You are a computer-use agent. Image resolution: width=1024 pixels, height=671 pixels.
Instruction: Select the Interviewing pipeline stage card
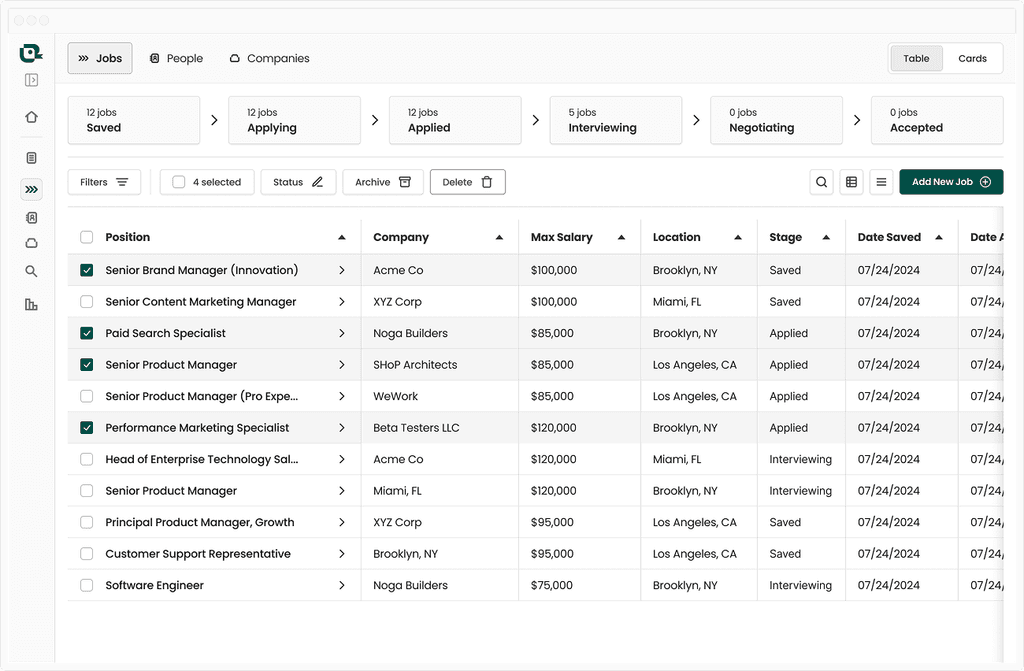[616, 120]
